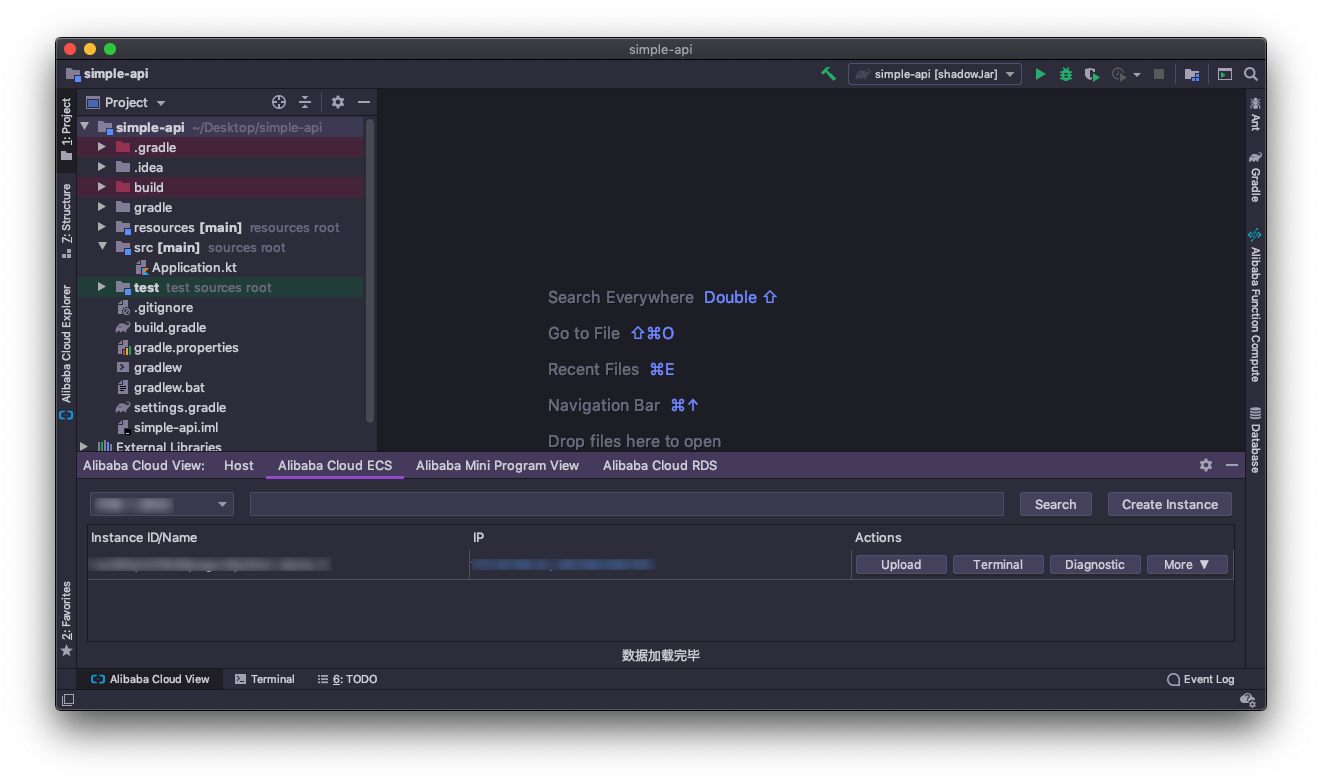This screenshot has height=784, width=1322.
Task: Start debugging with the green bug icon
Action: (1066, 74)
